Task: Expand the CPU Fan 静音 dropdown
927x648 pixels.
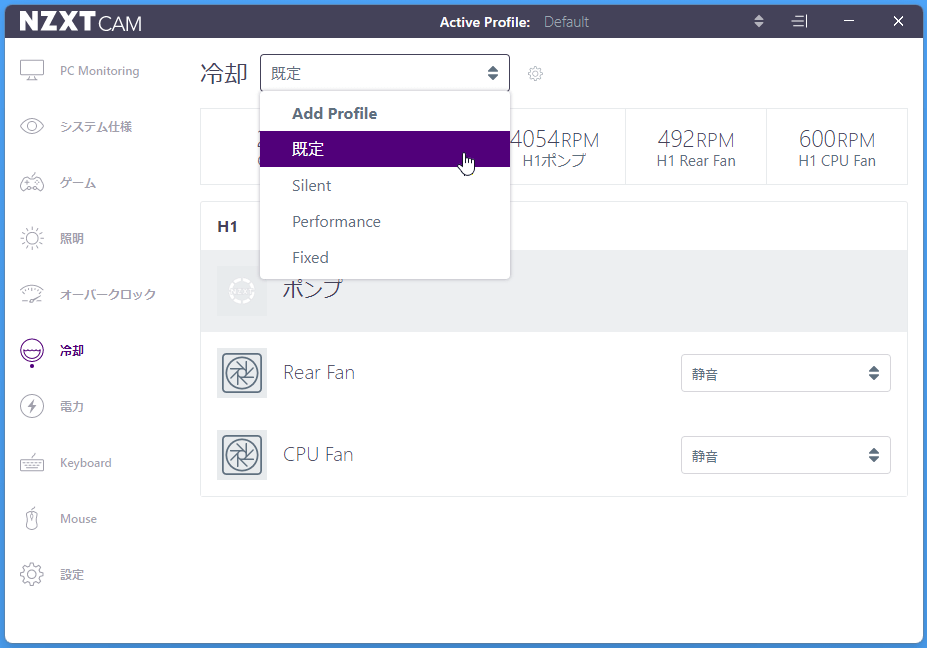Action: [x=785, y=455]
